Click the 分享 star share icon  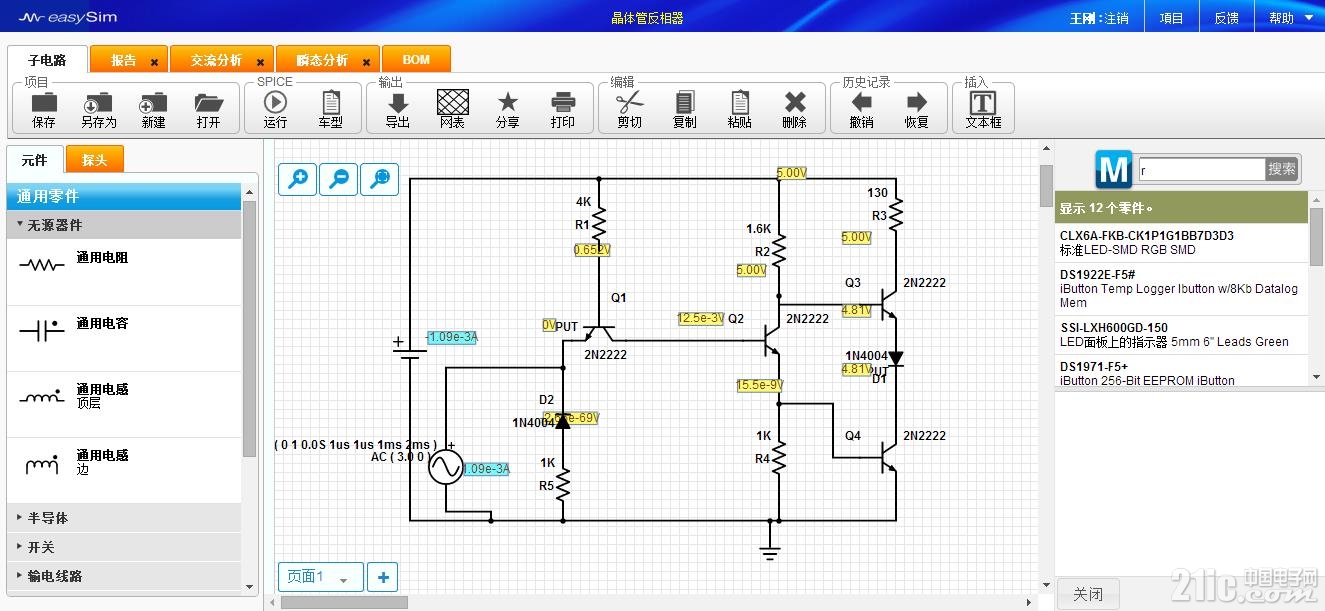pos(508,102)
